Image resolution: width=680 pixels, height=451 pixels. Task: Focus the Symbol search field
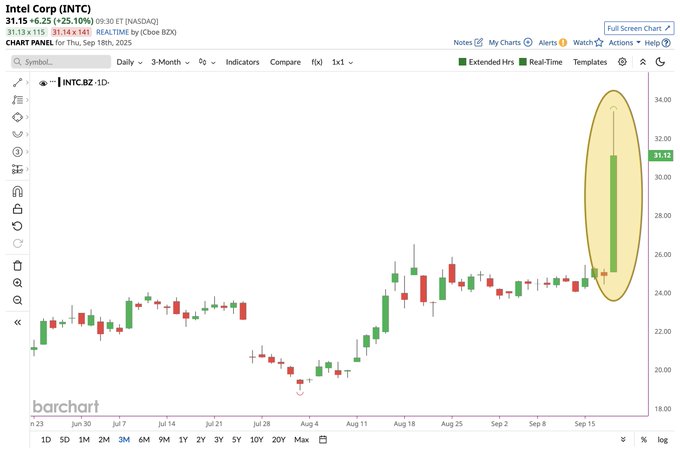[61, 62]
